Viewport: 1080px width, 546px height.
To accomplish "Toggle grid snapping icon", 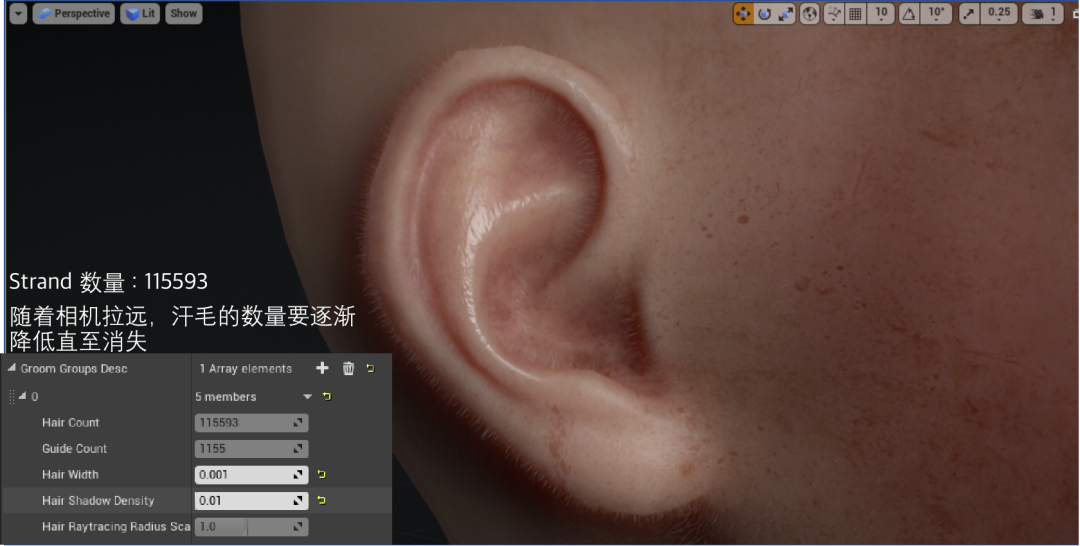I will tap(855, 14).
